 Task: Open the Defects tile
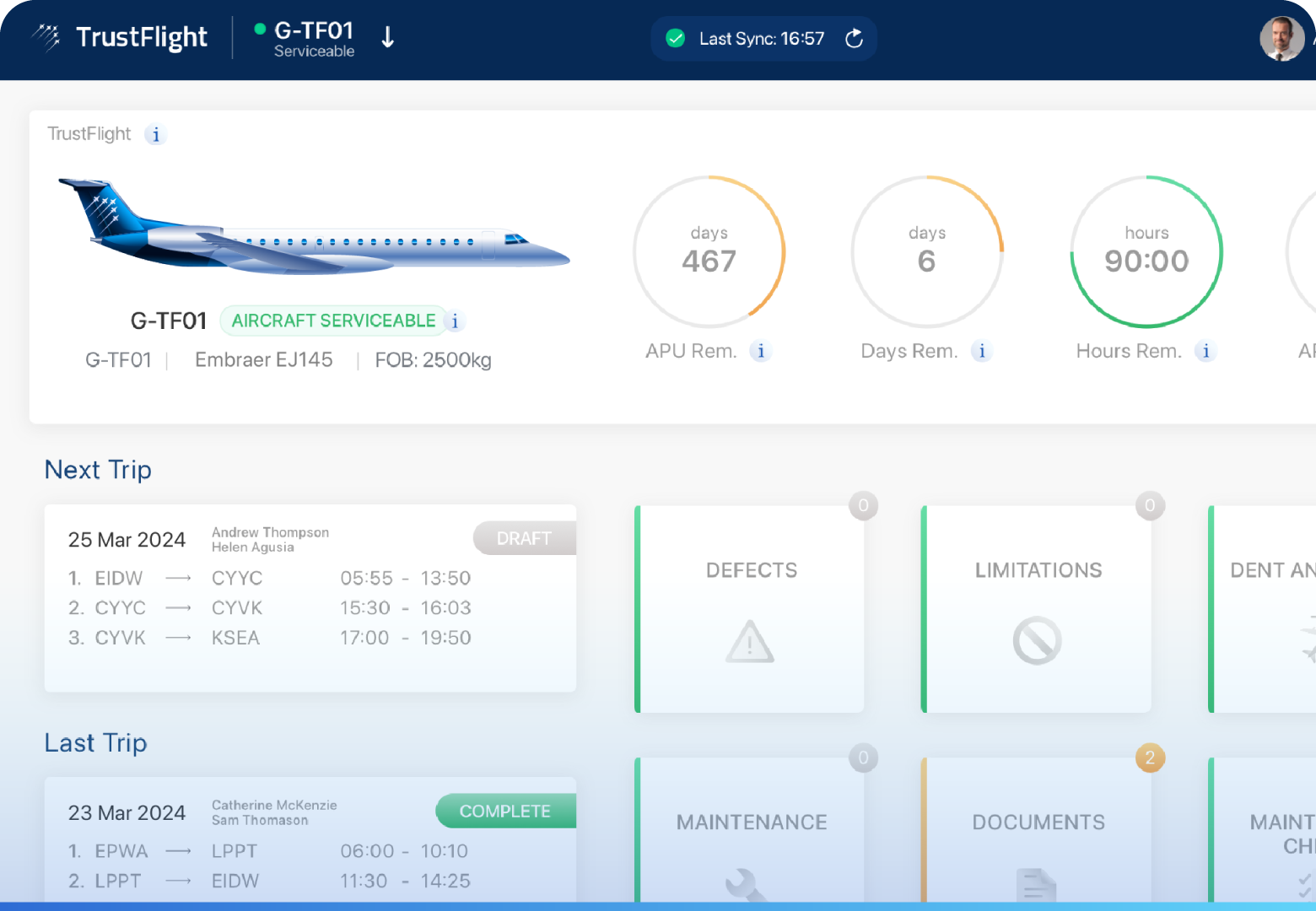tap(751, 609)
